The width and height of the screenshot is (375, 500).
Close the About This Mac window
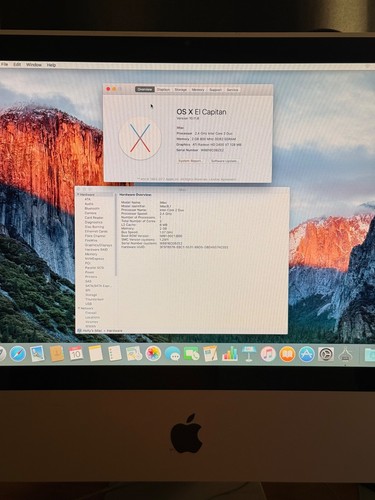click(x=108, y=89)
